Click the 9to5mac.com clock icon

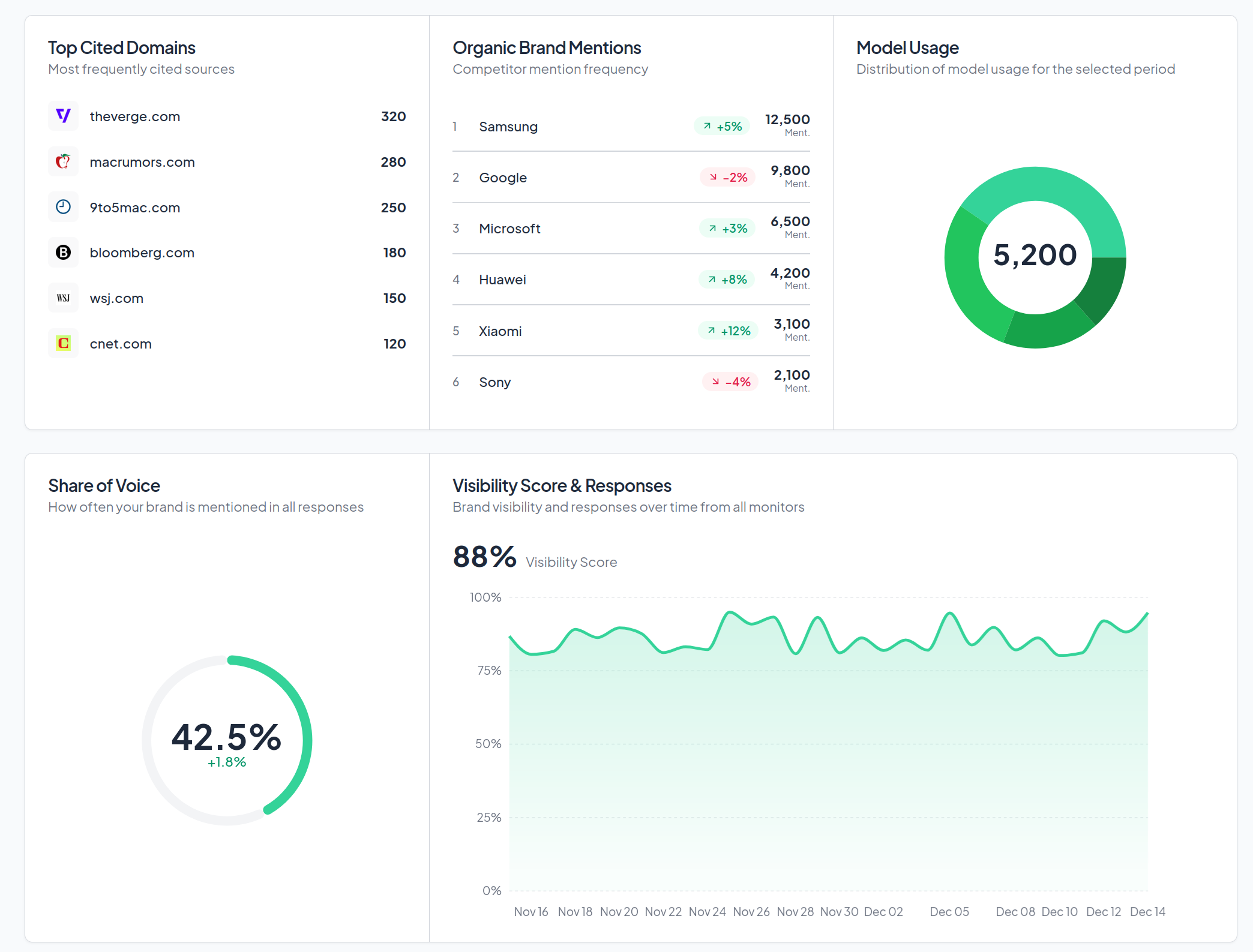pos(63,207)
